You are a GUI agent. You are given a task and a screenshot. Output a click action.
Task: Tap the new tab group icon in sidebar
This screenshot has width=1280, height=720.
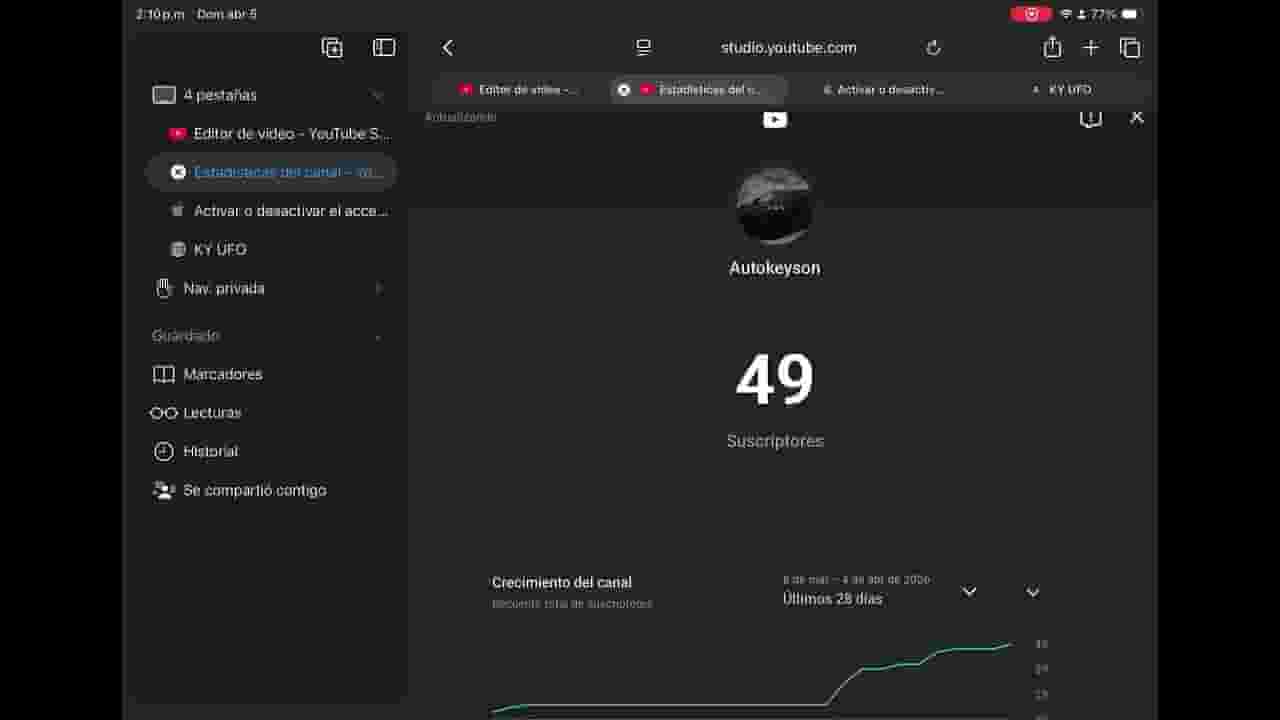point(332,48)
